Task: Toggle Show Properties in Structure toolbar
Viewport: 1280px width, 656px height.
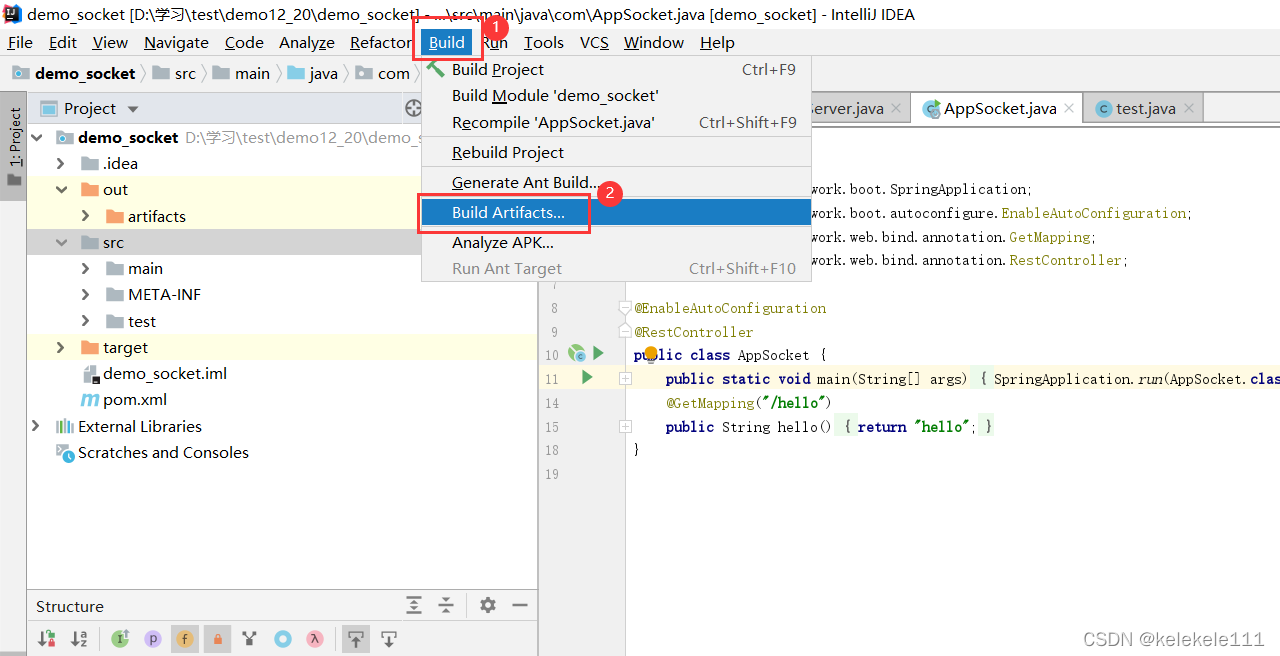Action: click(x=153, y=638)
